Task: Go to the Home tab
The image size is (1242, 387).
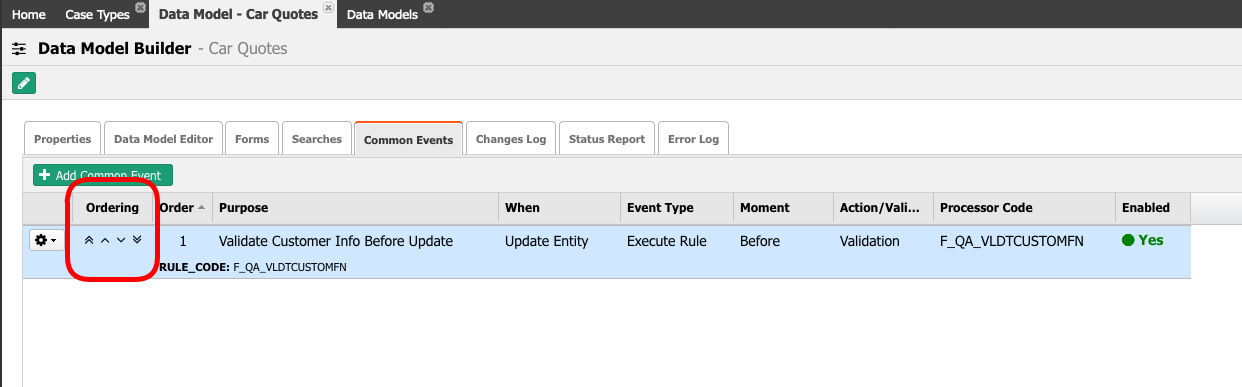Action: [28, 14]
